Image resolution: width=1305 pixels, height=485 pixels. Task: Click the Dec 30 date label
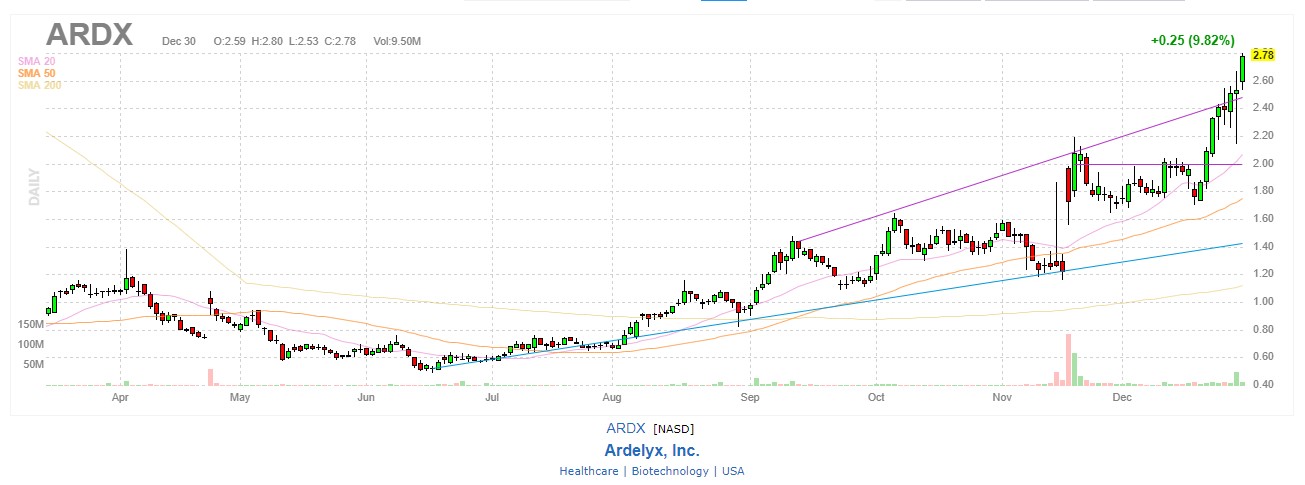pyautogui.click(x=177, y=41)
